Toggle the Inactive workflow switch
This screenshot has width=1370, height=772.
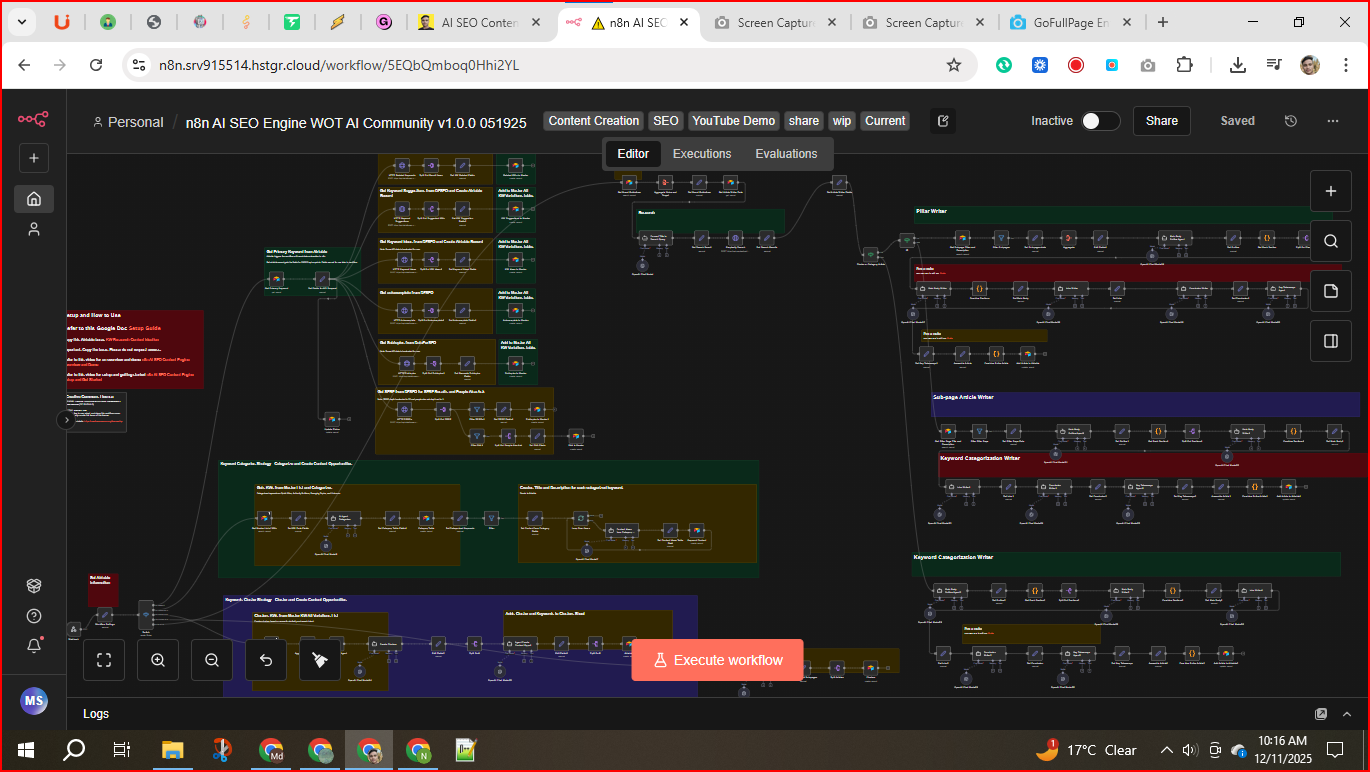click(x=1100, y=121)
